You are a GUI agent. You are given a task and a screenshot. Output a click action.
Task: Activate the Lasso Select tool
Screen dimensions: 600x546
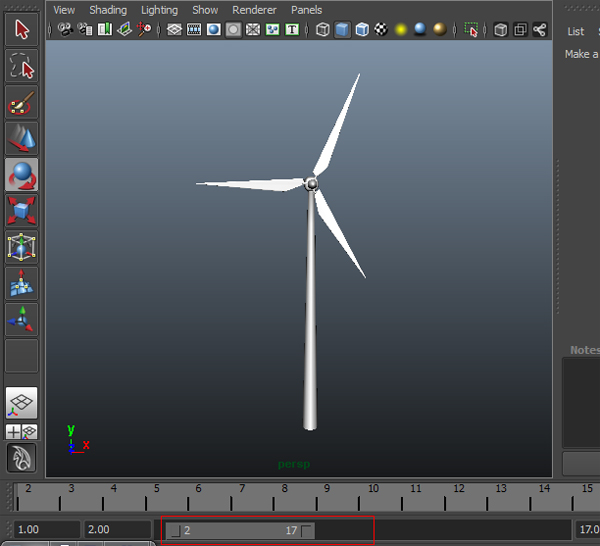(21, 66)
